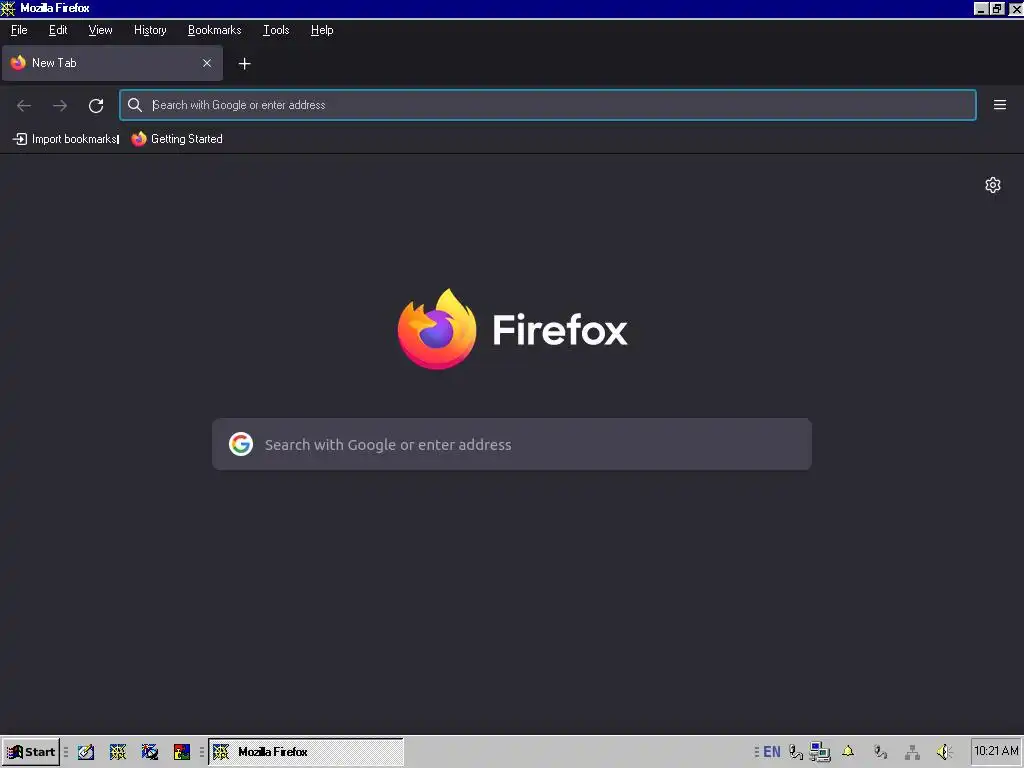Viewport: 1024px width, 768px height.
Task: Click the center Google search field
Action: tap(512, 444)
